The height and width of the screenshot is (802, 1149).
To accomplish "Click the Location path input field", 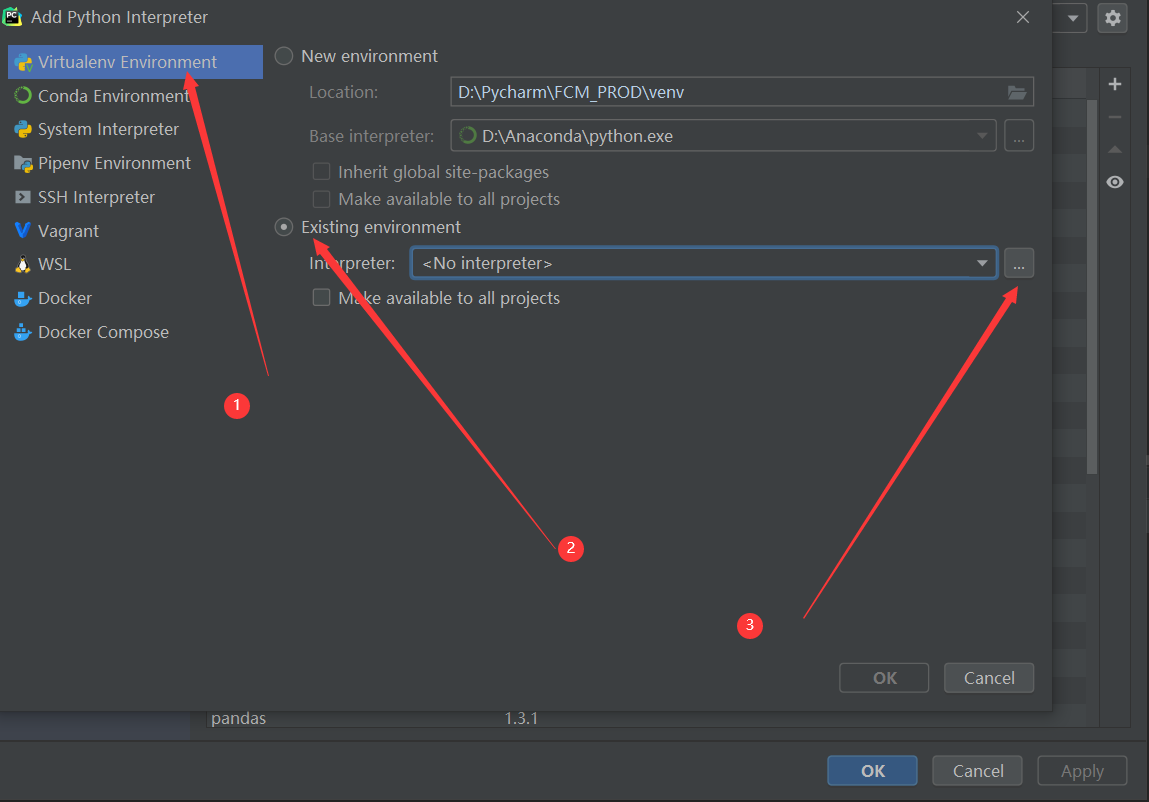I will (x=742, y=92).
